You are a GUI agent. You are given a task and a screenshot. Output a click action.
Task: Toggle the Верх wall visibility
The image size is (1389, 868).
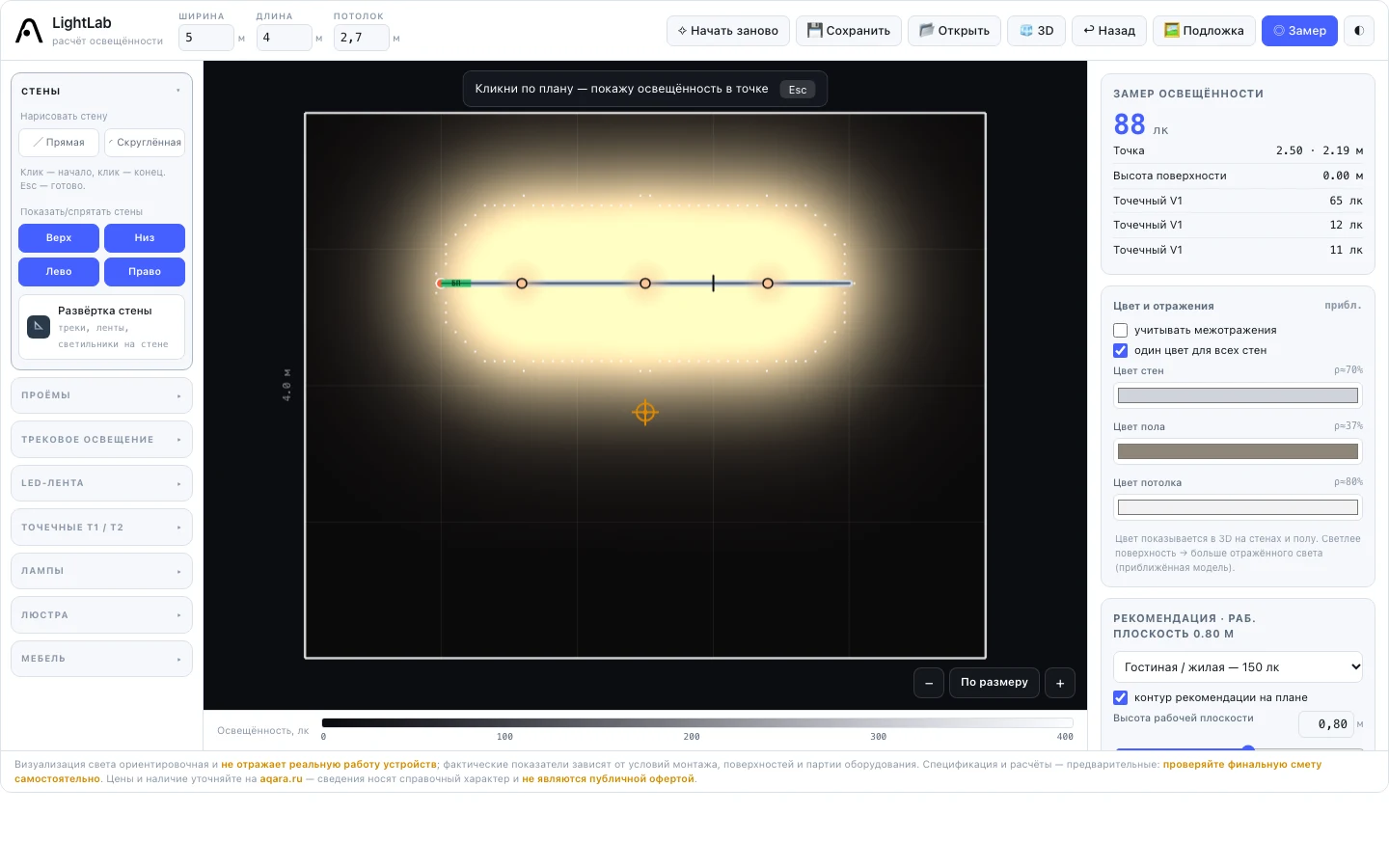(59, 238)
